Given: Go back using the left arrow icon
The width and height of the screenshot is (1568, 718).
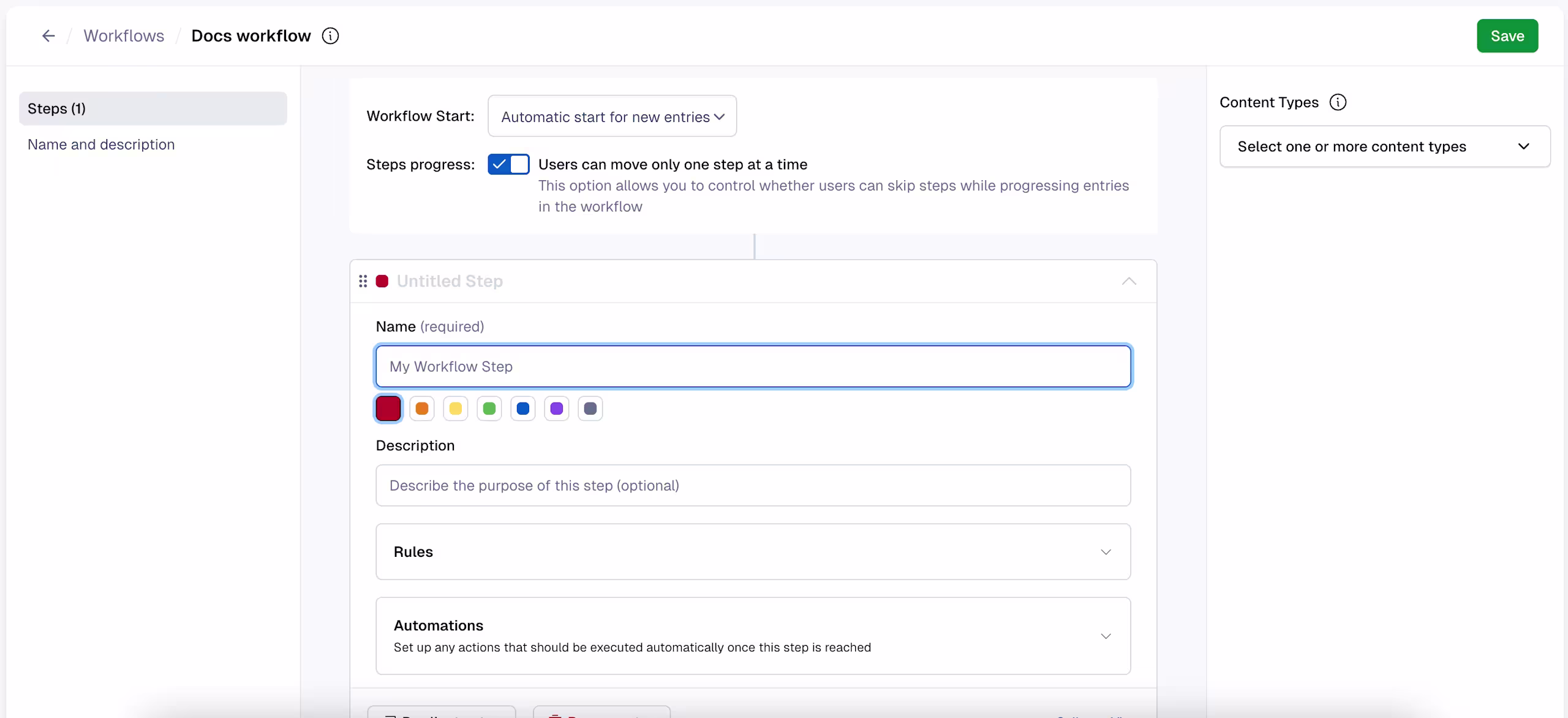Looking at the screenshot, I should [x=48, y=36].
